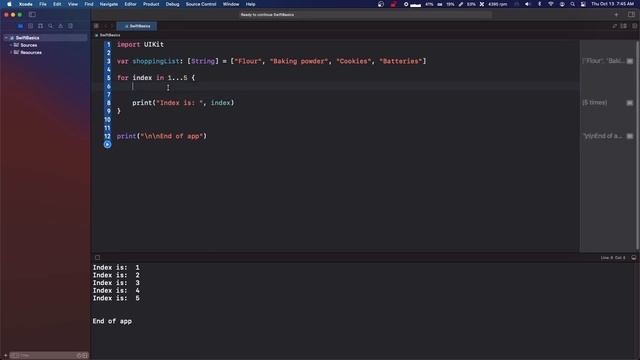640x360 pixels.
Task: Toggle the debug area checkbox icon
Action: (x=98, y=258)
